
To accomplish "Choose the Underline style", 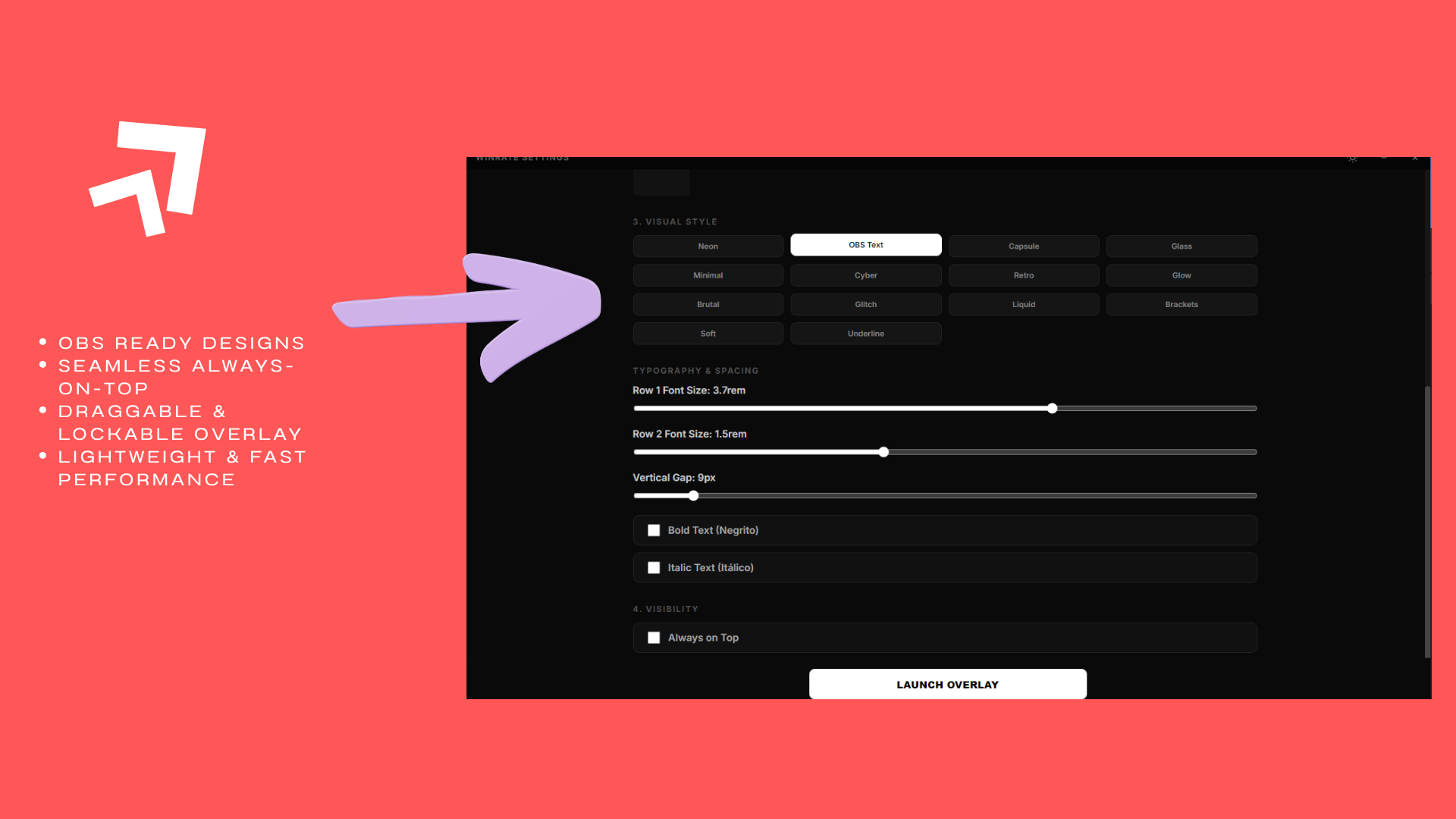I will (866, 334).
